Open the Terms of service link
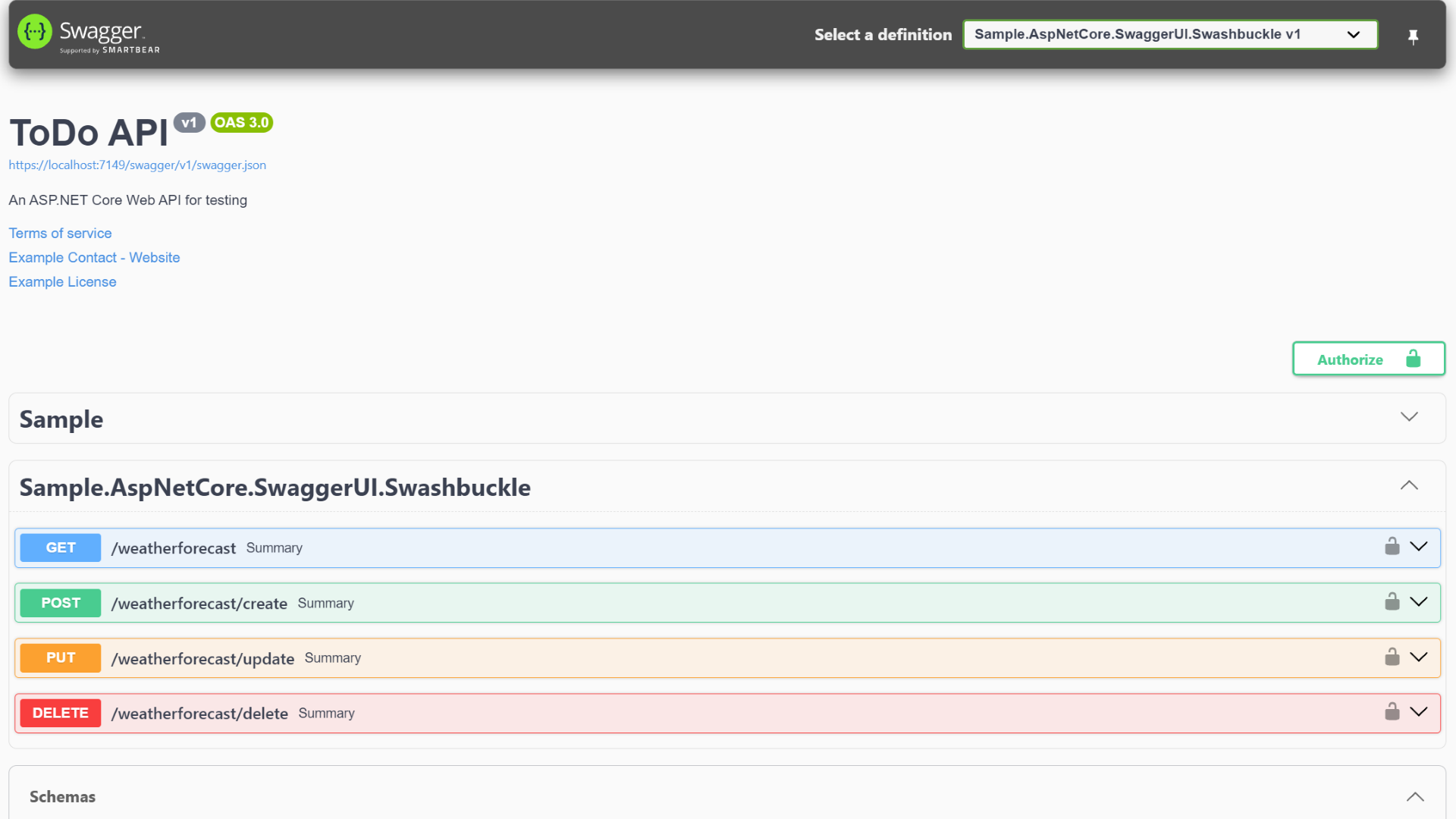This screenshot has width=1456, height=819. click(x=60, y=234)
